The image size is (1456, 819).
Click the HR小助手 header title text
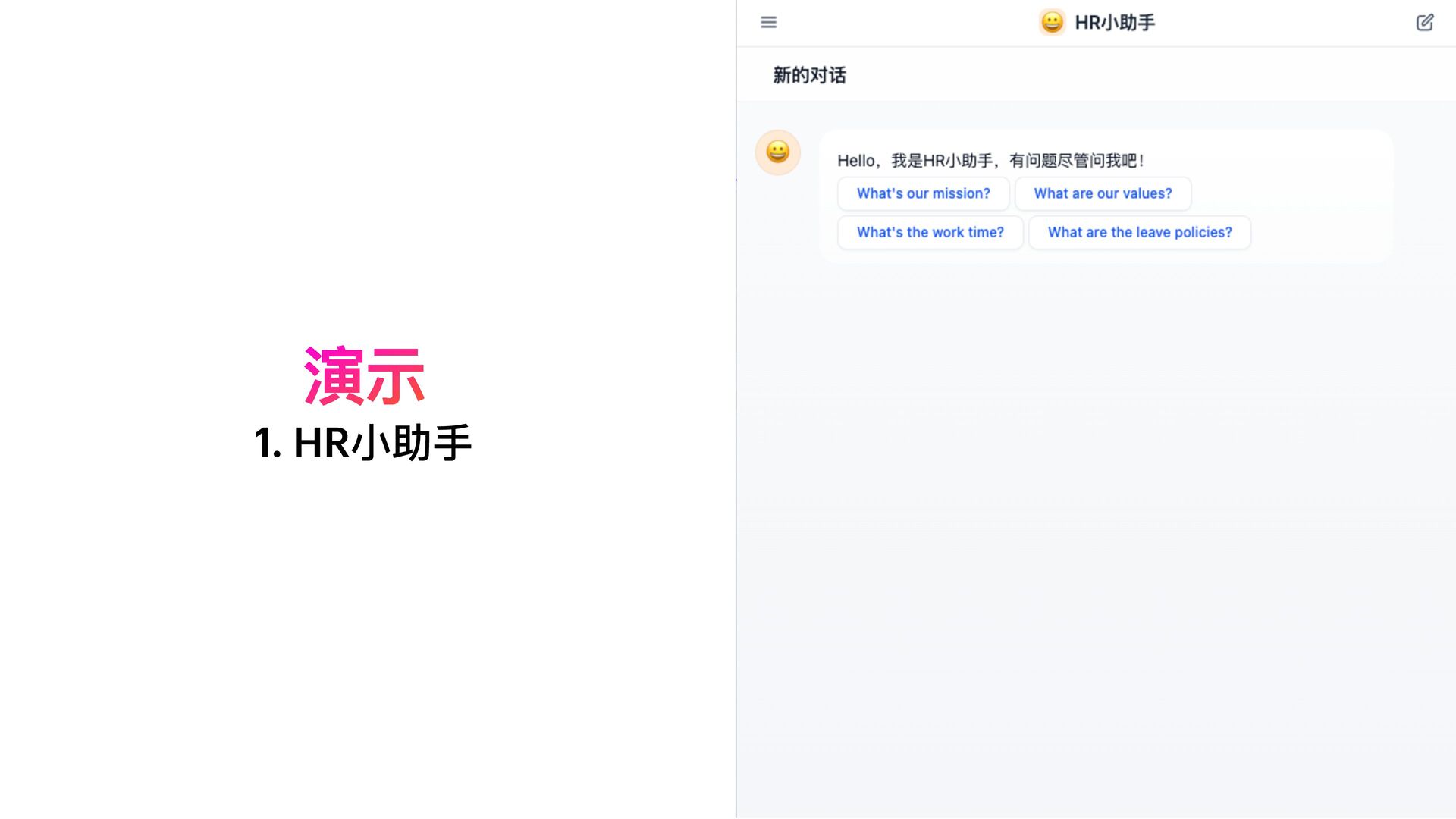1114,23
